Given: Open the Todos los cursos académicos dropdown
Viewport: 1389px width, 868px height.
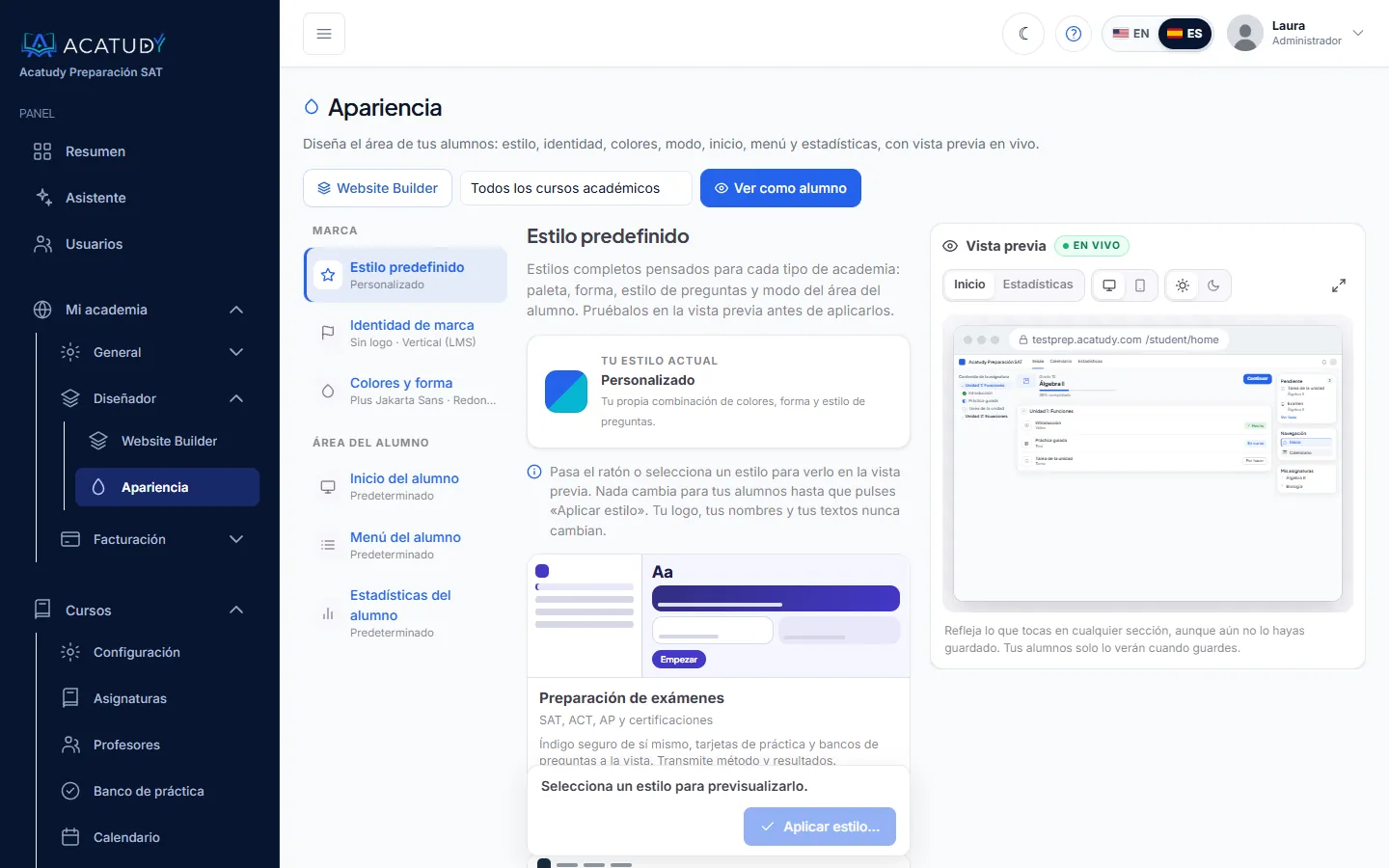Looking at the screenshot, I should (x=576, y=188).
